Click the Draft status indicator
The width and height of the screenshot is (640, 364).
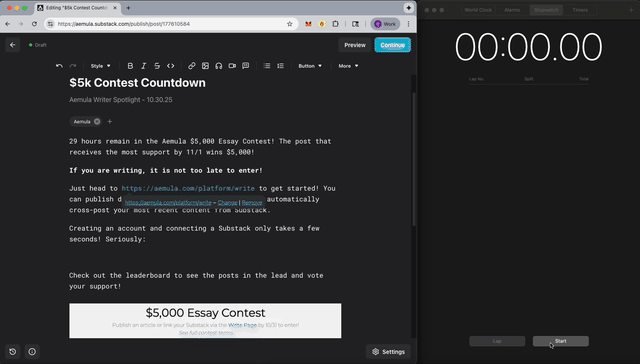(38, 45)
